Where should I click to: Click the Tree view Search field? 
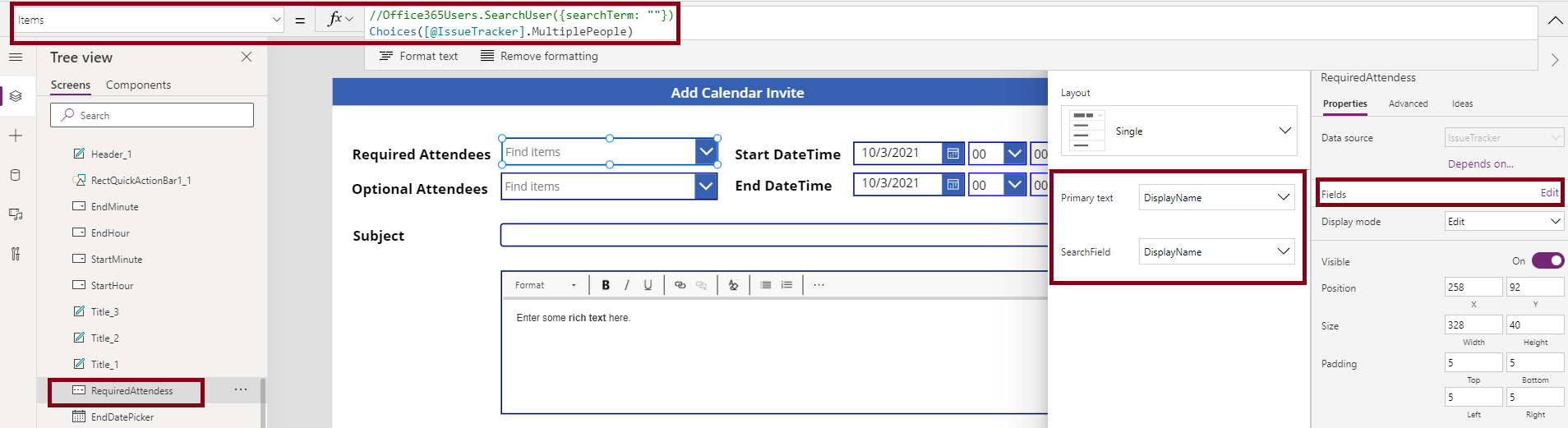[152, 115]
